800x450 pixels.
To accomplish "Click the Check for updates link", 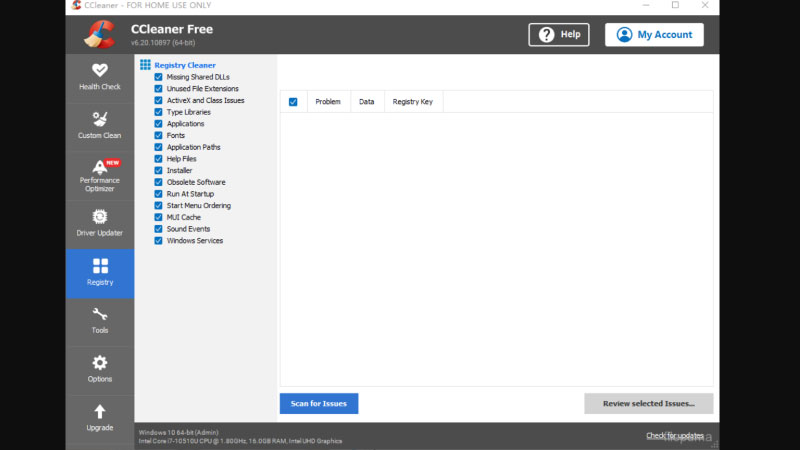I will (x=675, y=436).
